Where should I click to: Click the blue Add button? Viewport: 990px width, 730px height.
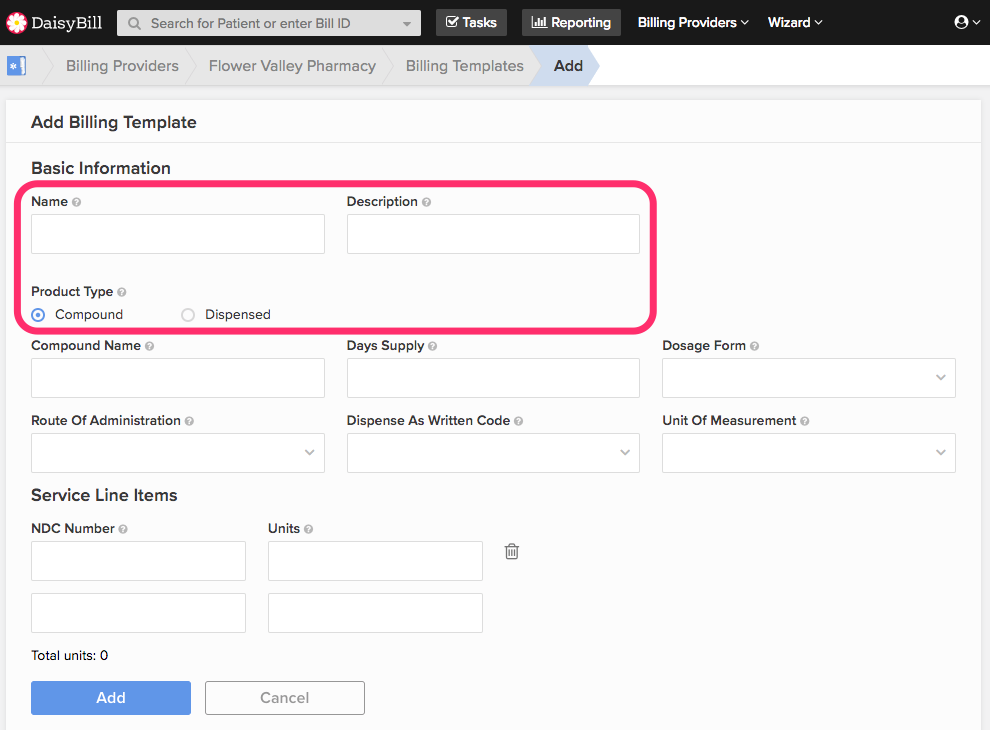[111, 698]
